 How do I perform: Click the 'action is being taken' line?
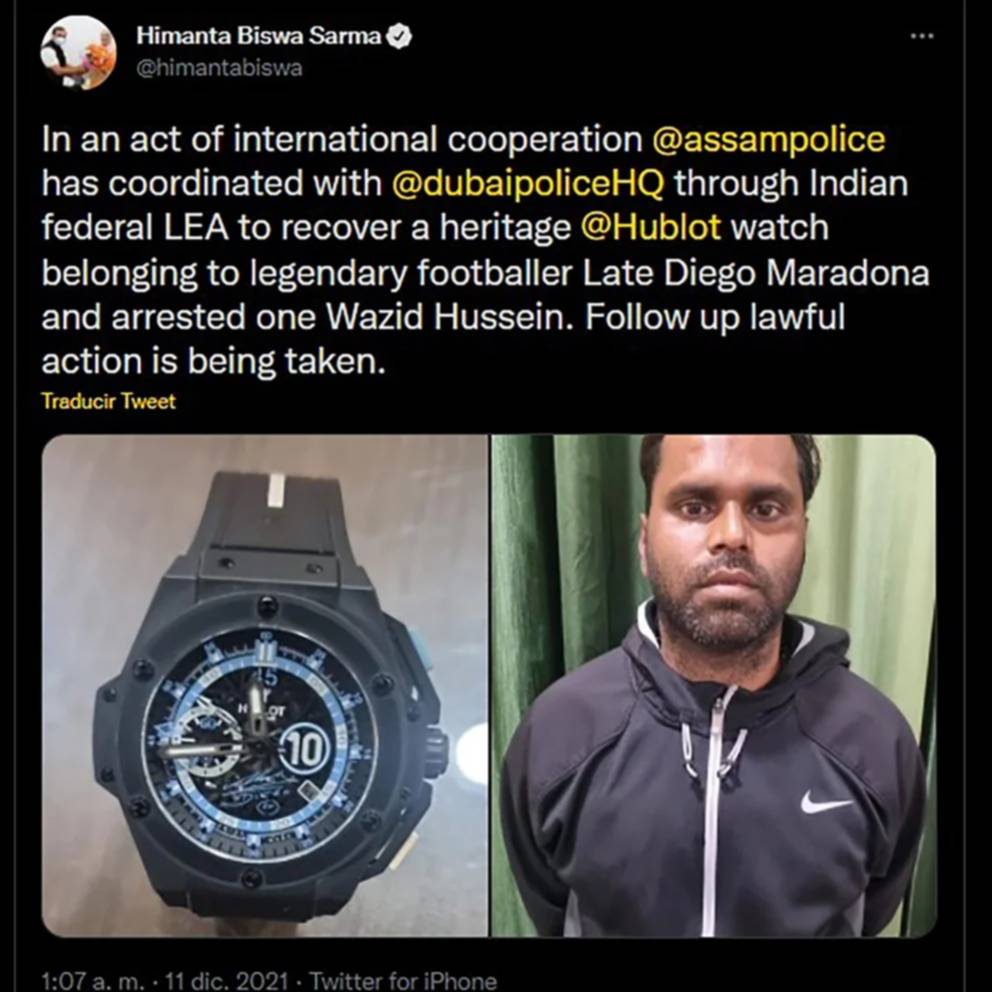(x=213, y=362)
